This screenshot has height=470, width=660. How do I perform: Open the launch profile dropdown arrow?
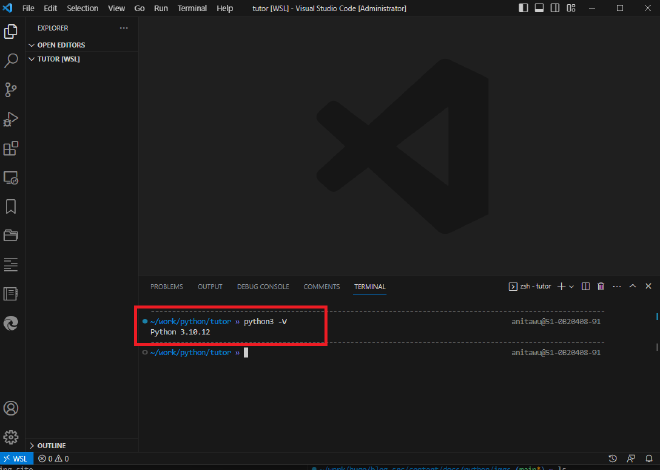pyautogui.click(x=571, y=287)
